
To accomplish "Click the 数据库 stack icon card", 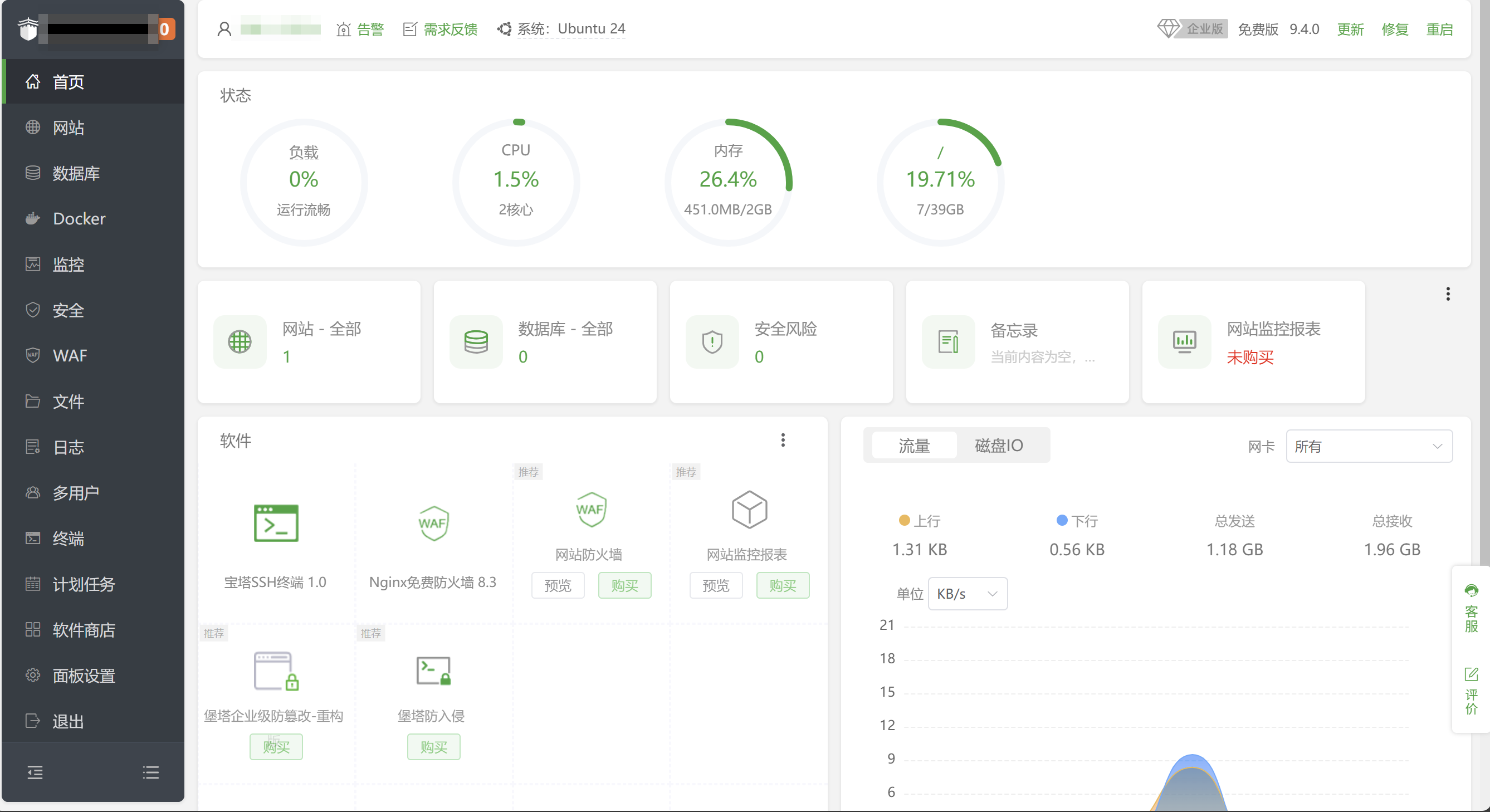I will [476, 342].
